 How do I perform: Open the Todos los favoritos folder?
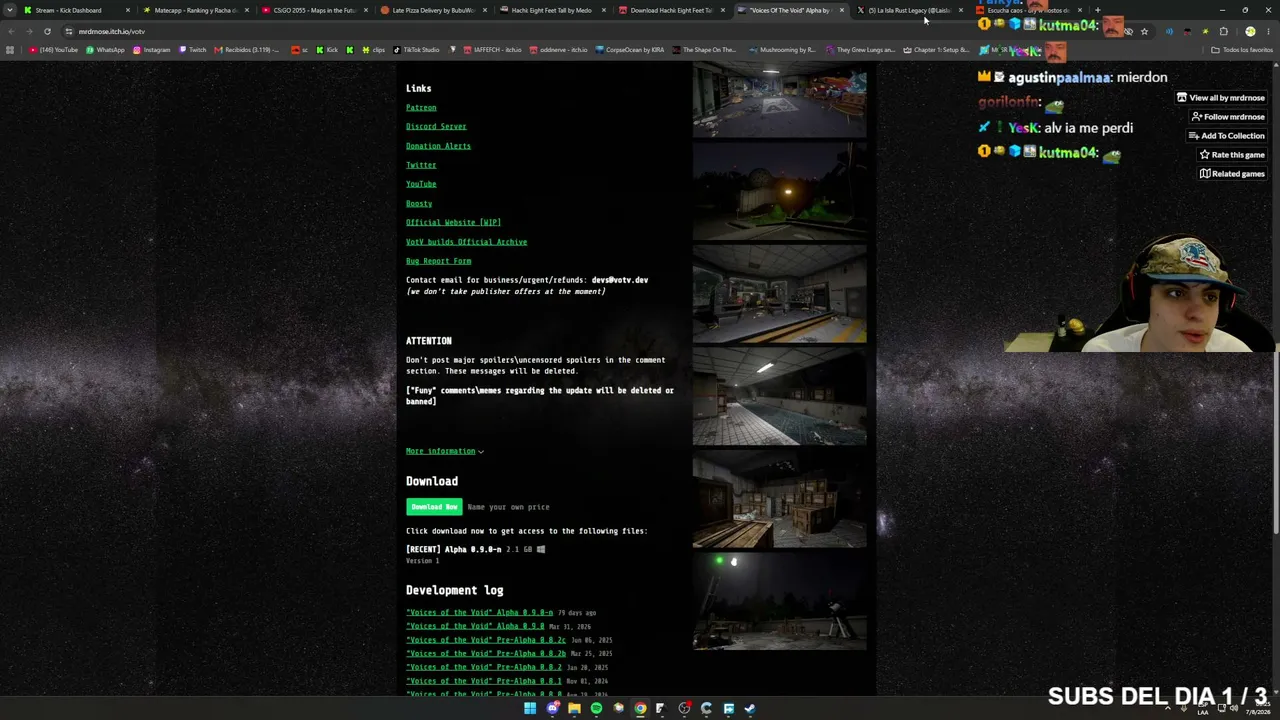(x=1242, y=50)
